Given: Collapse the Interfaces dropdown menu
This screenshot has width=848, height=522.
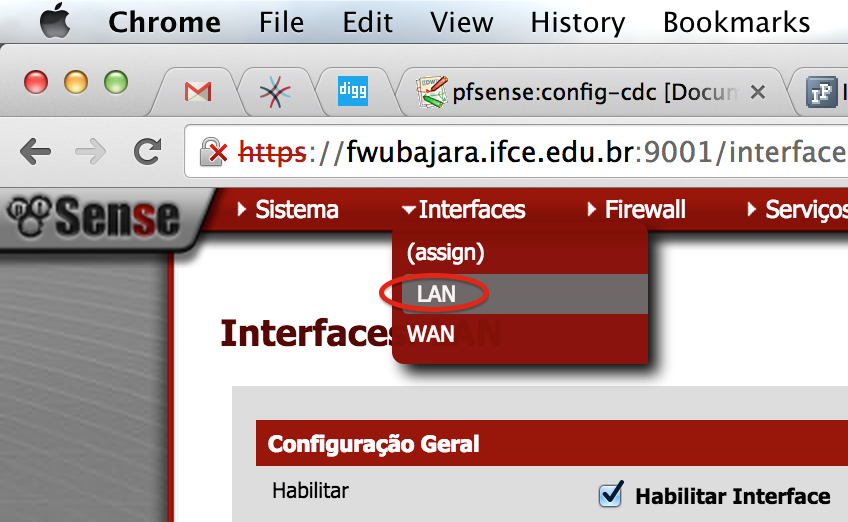Looking at the screenshot, I should coord(464,210).
